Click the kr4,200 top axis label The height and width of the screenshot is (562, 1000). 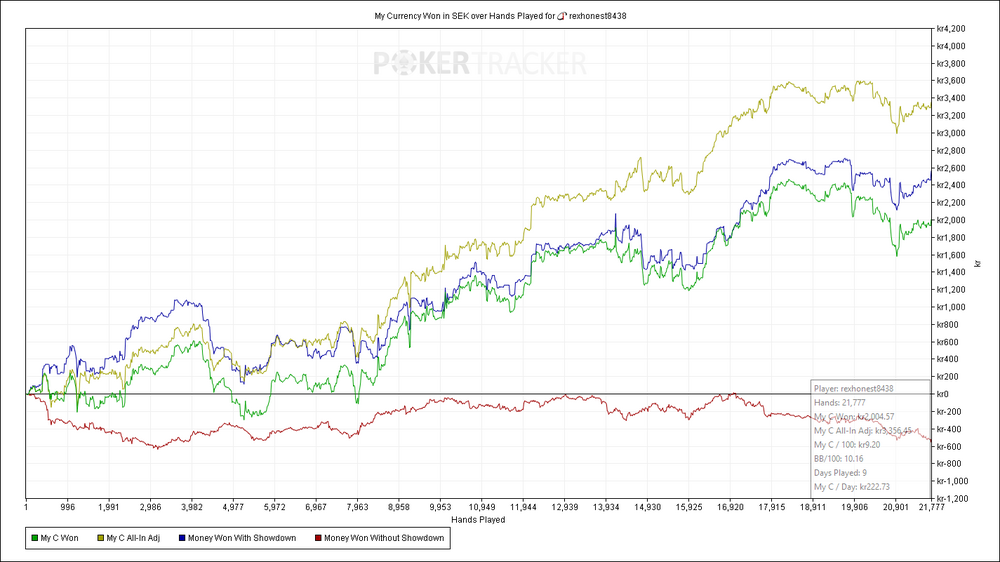(951, 29)
